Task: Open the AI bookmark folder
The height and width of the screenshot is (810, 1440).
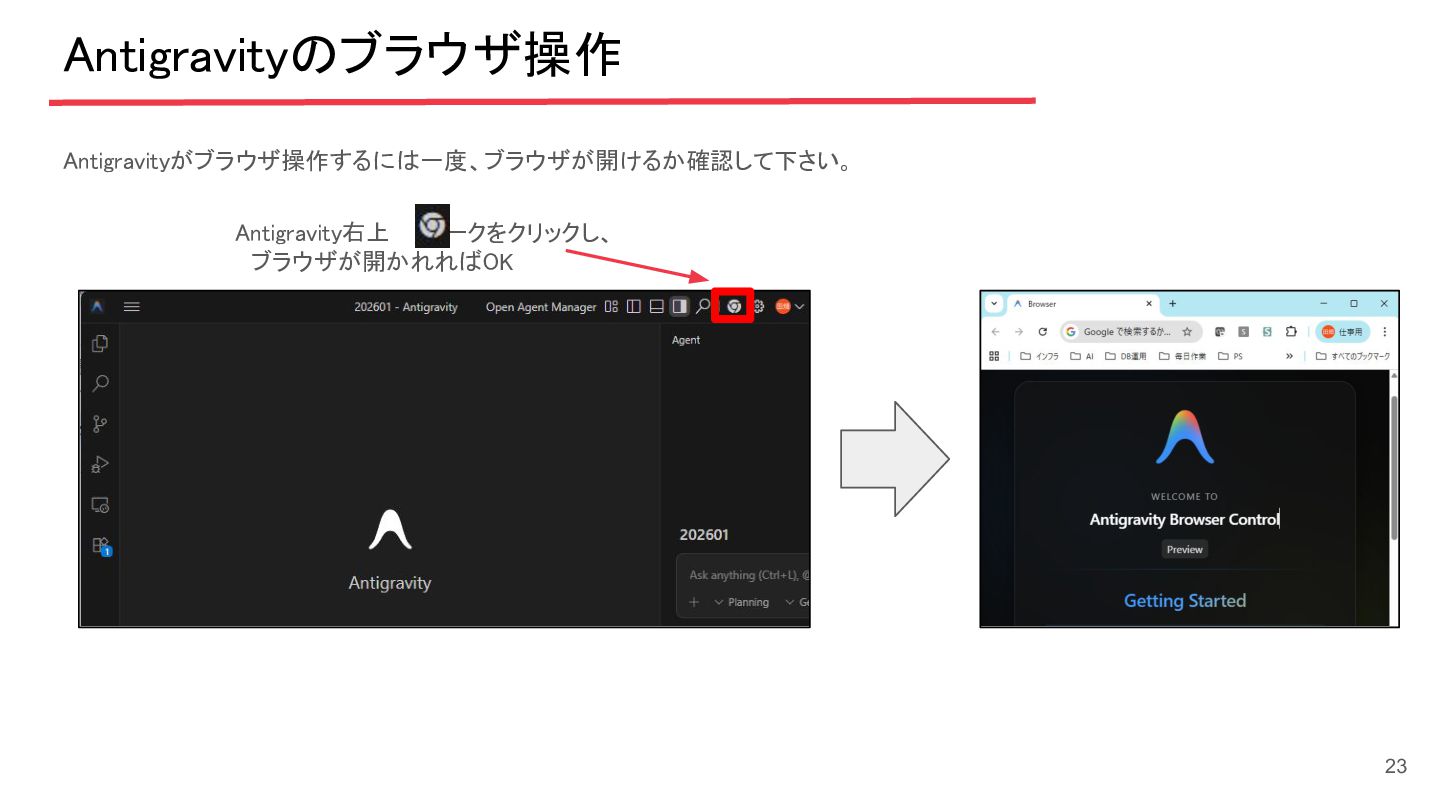Action: click(x=1082, y=356)
